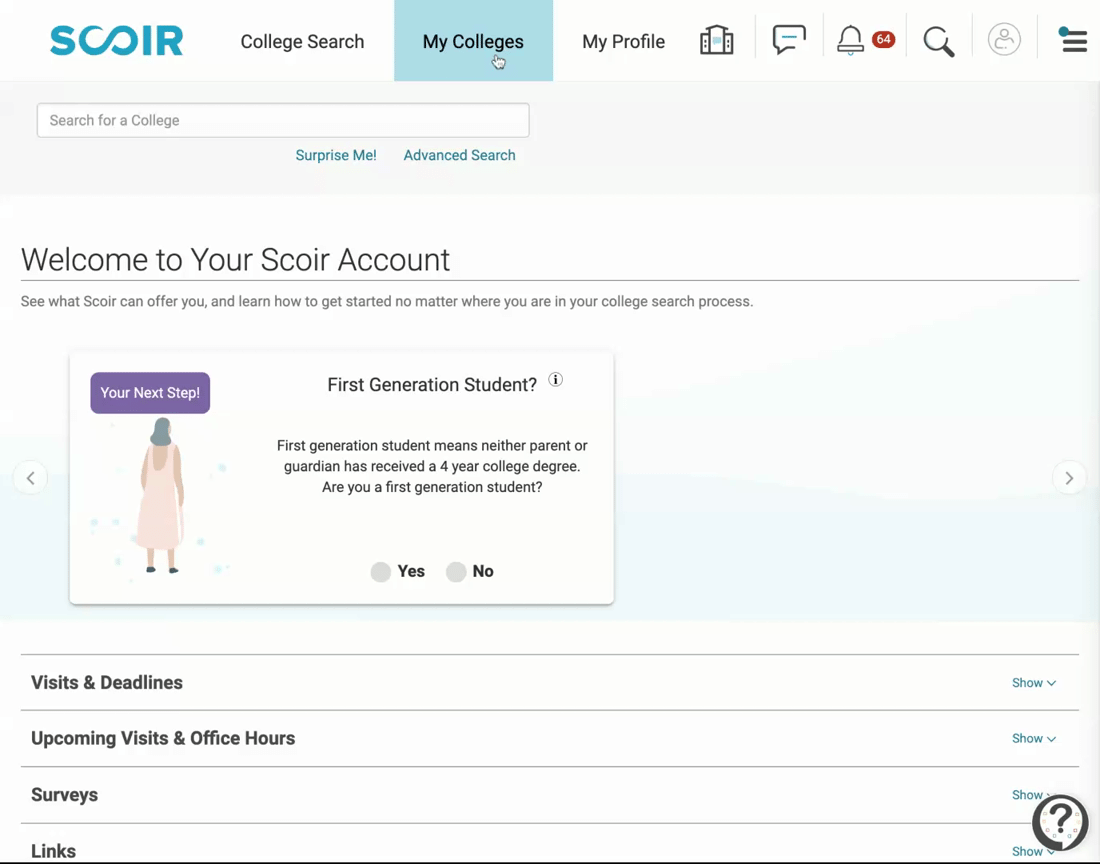Open the messages chat icon
This screenshot has width=1100, height=864.
tap(789, 40)
